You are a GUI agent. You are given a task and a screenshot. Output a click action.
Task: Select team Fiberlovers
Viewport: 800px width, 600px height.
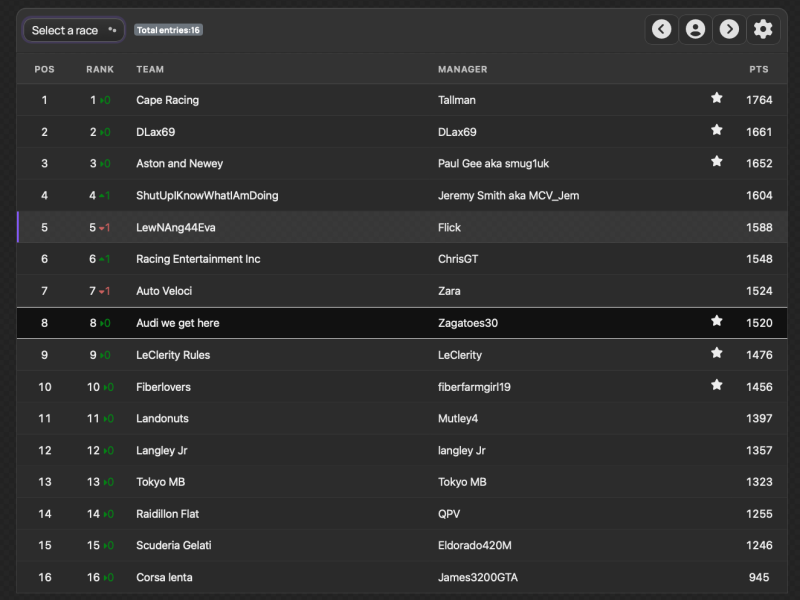(163, 387)
